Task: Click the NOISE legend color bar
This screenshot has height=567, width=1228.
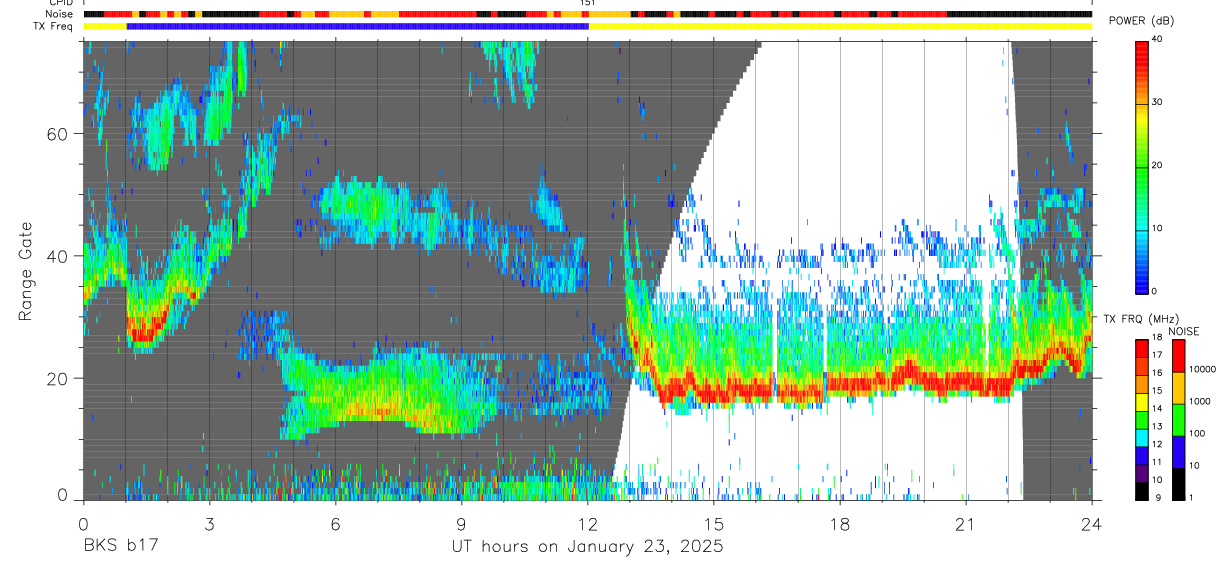Action: (x=1179, y=419)
